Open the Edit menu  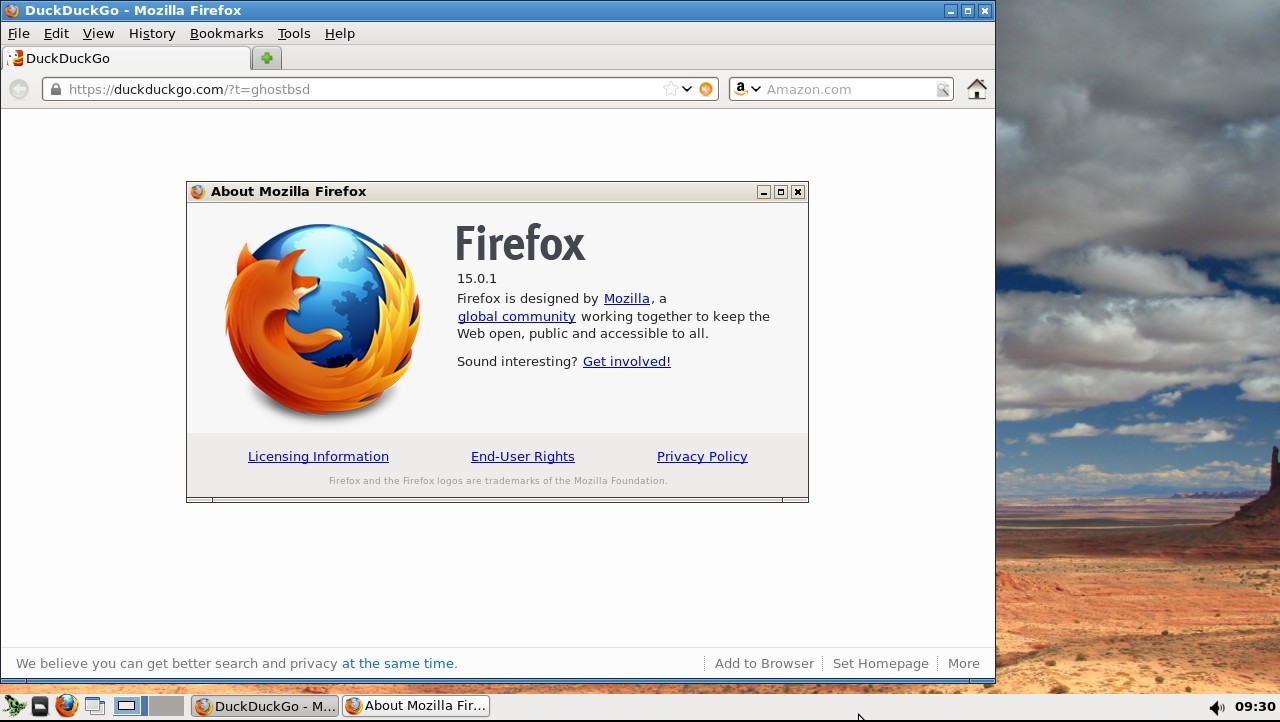tap(56, 33)
